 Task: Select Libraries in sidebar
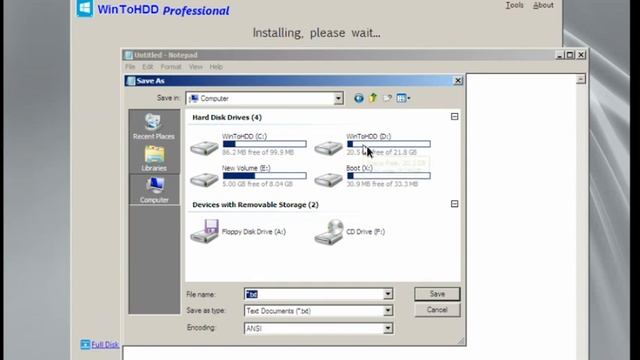[x=154, y=159]
